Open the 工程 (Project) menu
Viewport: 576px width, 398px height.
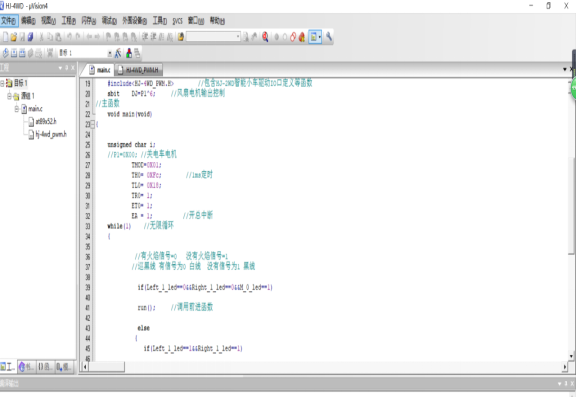pos(69,21)
